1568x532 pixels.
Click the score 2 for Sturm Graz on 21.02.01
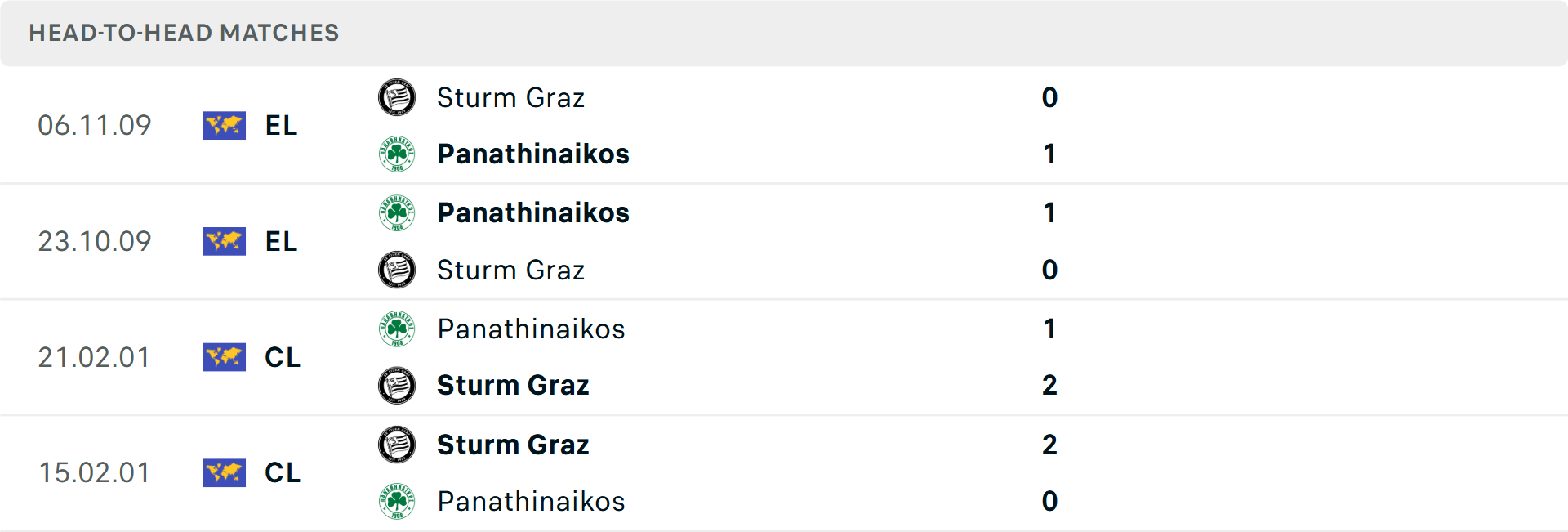1050,386
